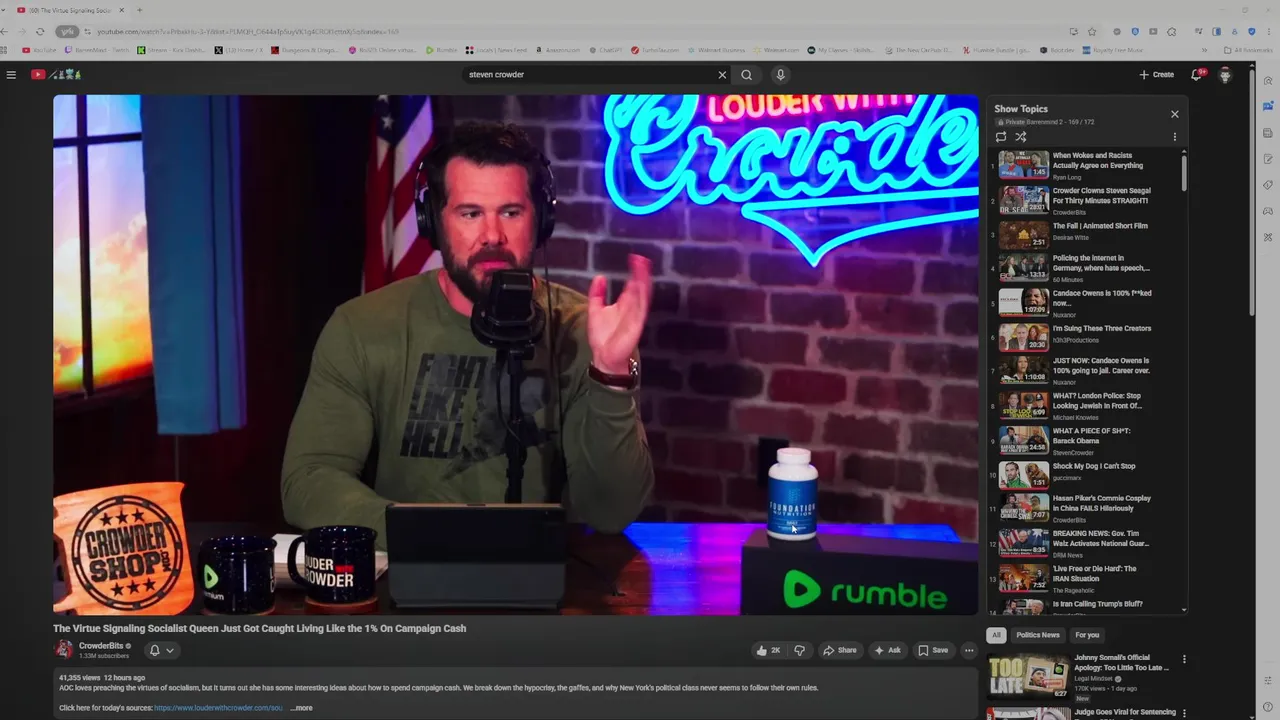Like the video with thumbs up
Viewport: 1280px width, 720px height.
click(x=768, y=650)
